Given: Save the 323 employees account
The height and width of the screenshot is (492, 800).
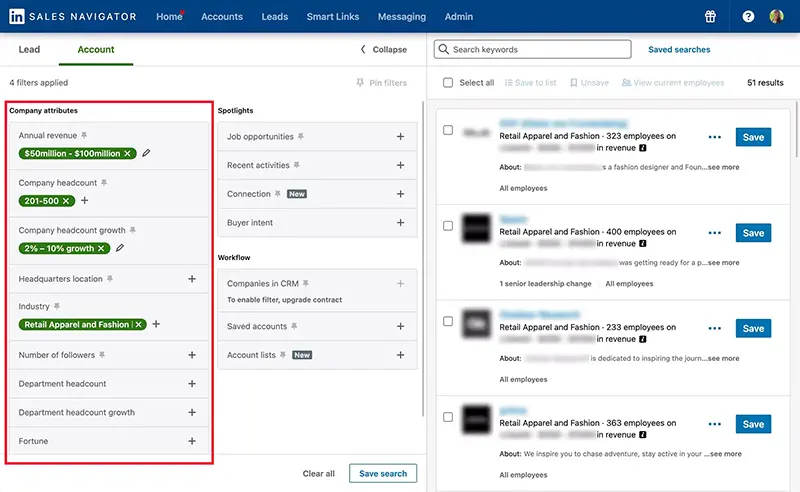Looking at the screenshot, I should coord(753,137).
